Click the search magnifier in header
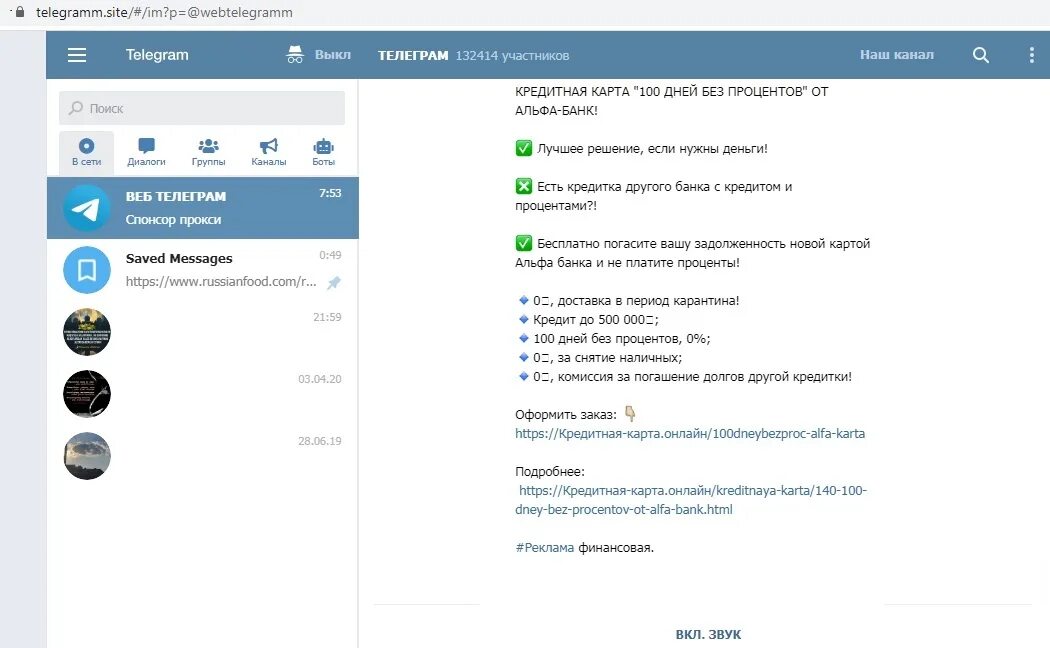Screen dimensions: 1050x648 point(980,55)
